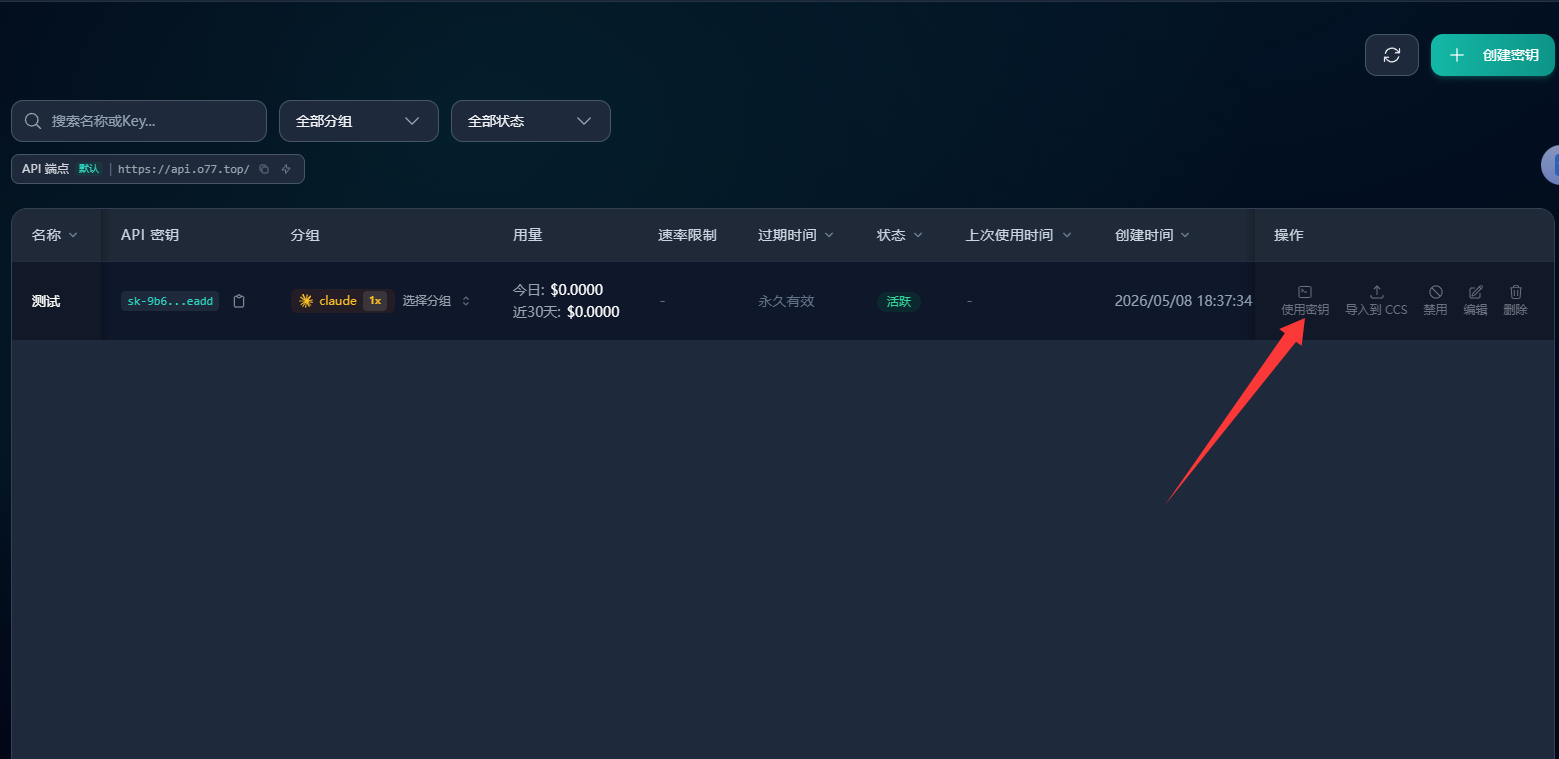
Task: Focus the 搜索名称或Key search field
Action: (139, 121)
